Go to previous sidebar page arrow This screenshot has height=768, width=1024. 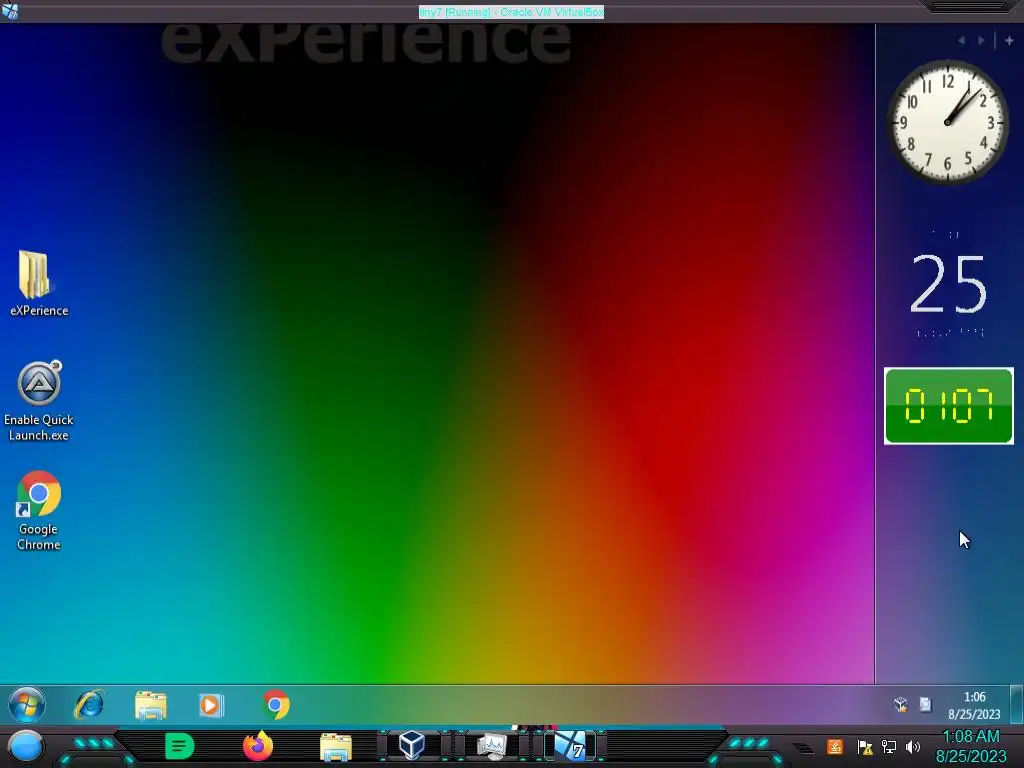[x=961, y=40]
